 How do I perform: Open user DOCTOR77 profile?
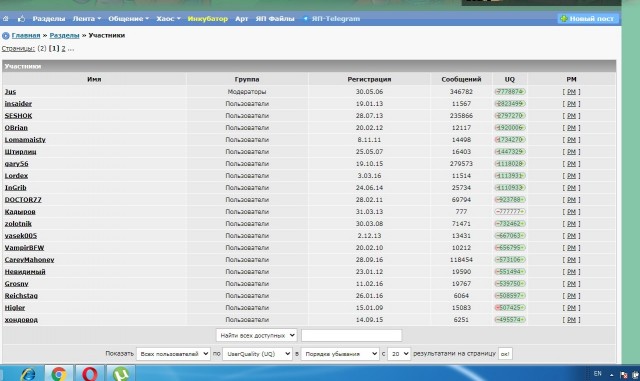(23, 200)
